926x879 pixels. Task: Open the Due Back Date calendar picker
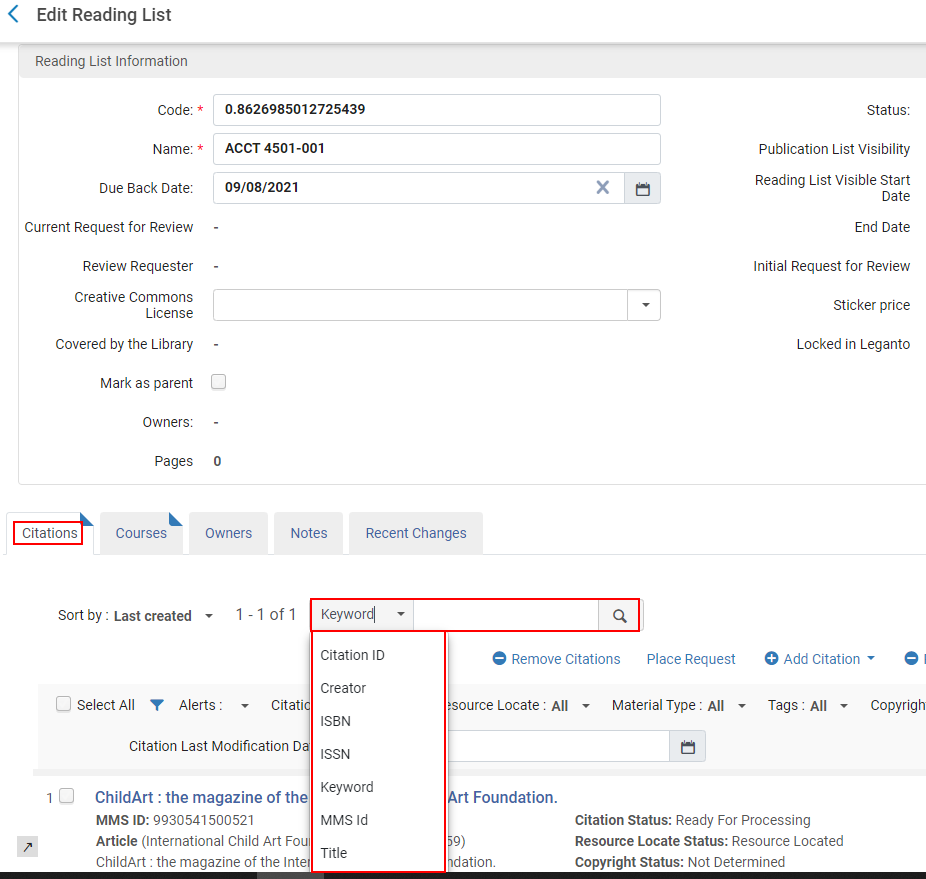(x=643, y=188)
